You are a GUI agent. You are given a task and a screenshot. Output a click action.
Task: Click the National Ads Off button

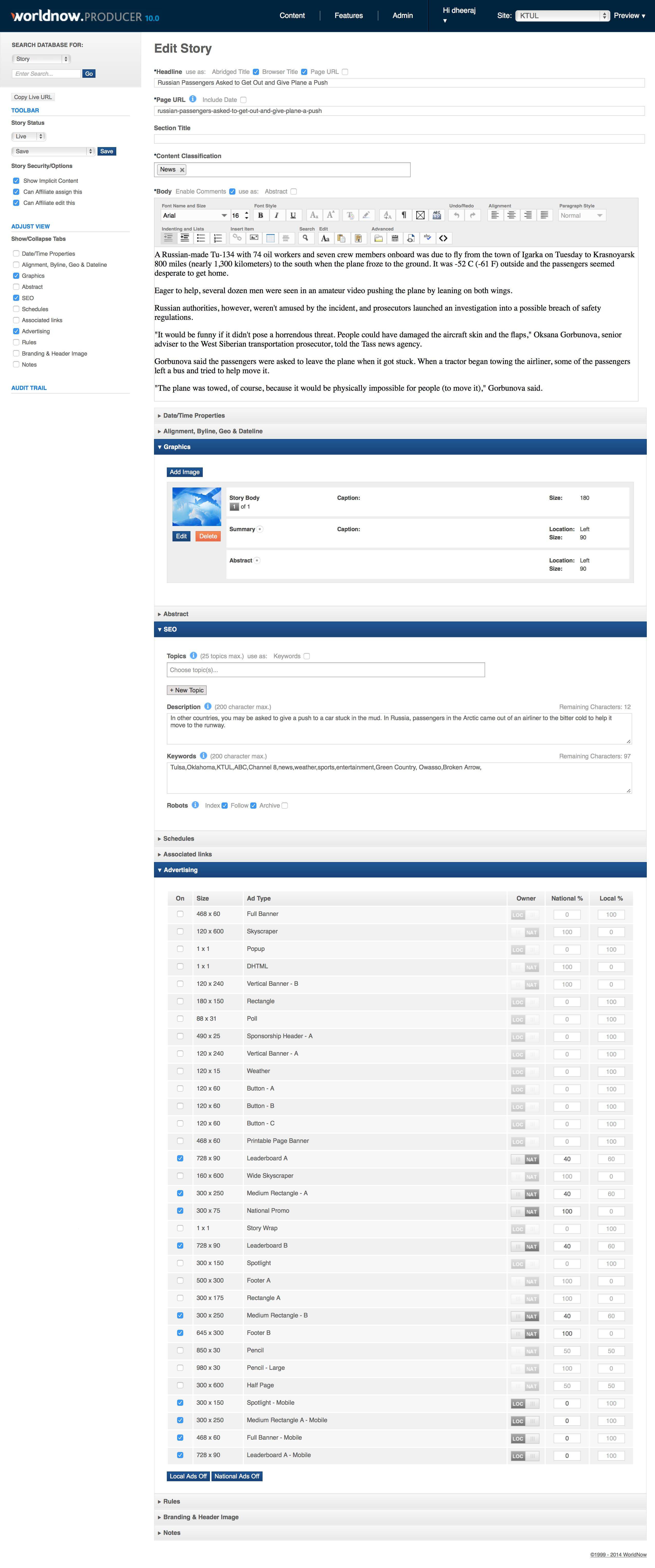(237, 1476)
